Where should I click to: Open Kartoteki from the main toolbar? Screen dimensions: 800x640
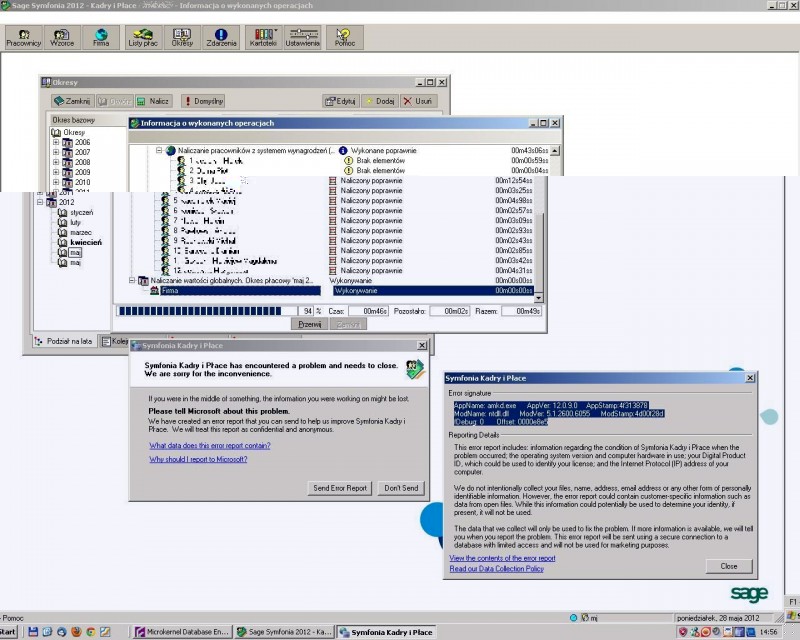pyautogui.click(x=263, y=38)
